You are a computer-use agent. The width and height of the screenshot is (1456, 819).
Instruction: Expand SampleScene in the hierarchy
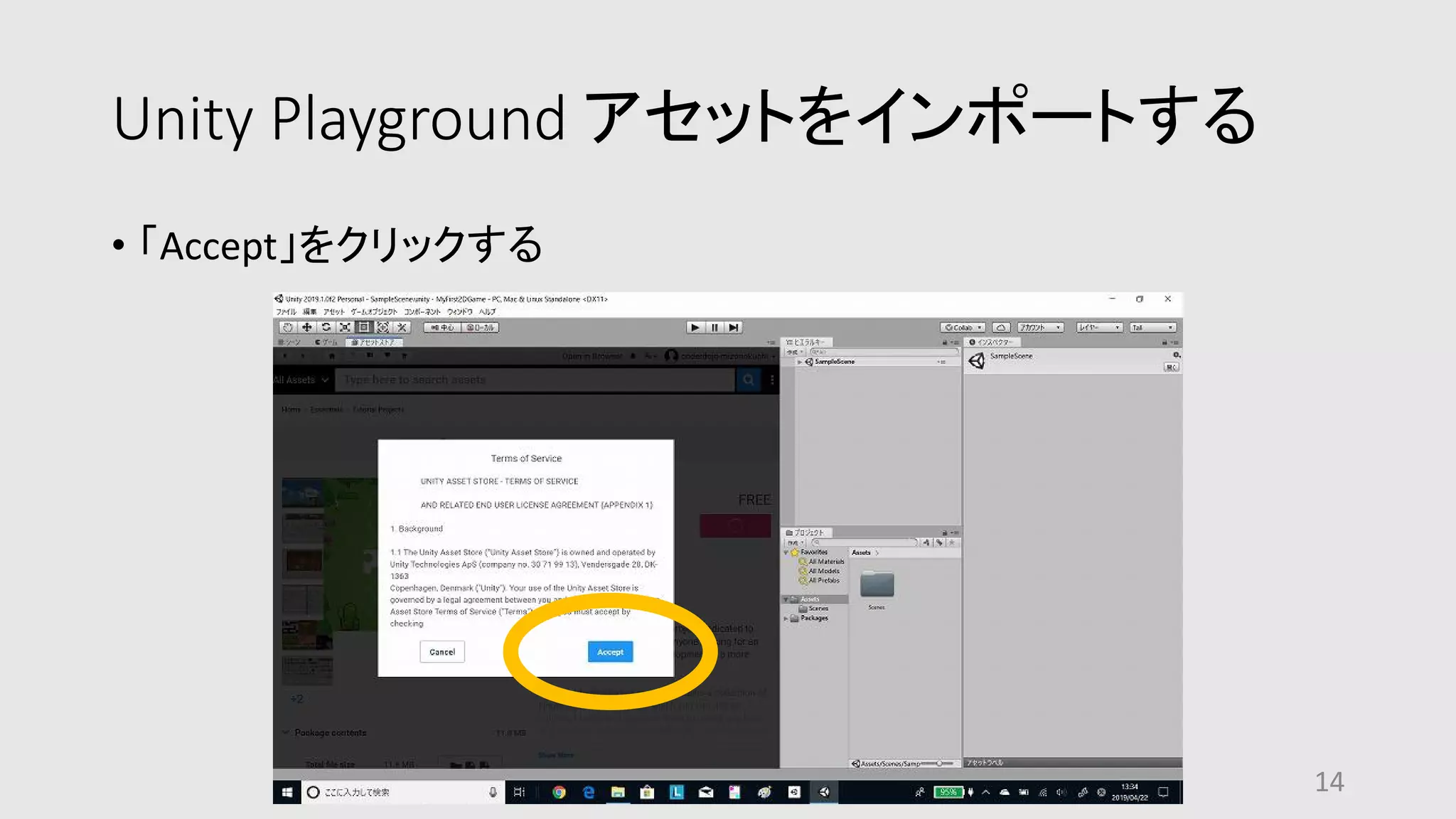click(x=800, y=362)
